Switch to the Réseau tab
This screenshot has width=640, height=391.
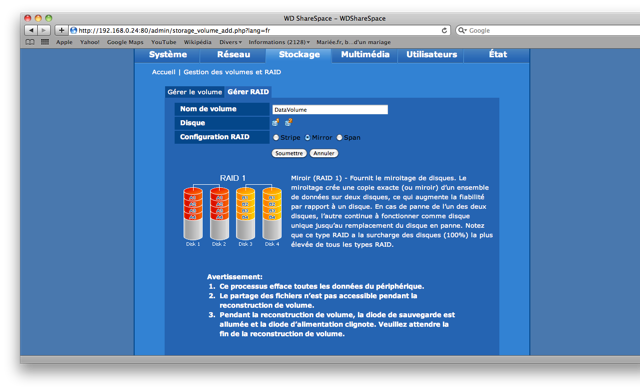point(233,55)
